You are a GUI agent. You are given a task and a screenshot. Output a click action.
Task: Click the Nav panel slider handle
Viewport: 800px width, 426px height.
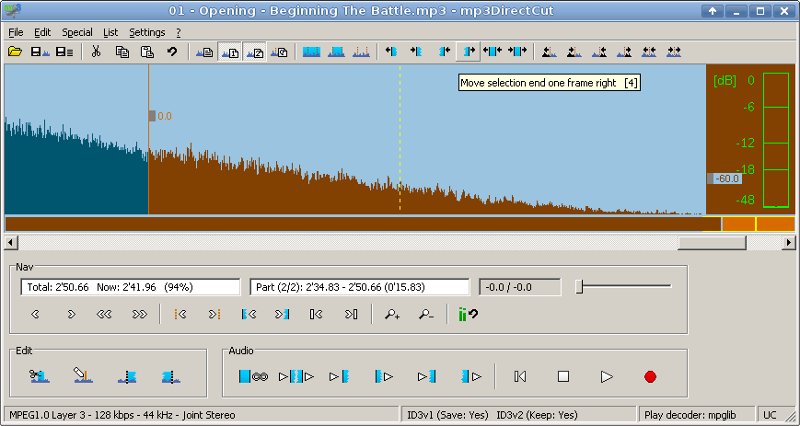coord(579,287)
